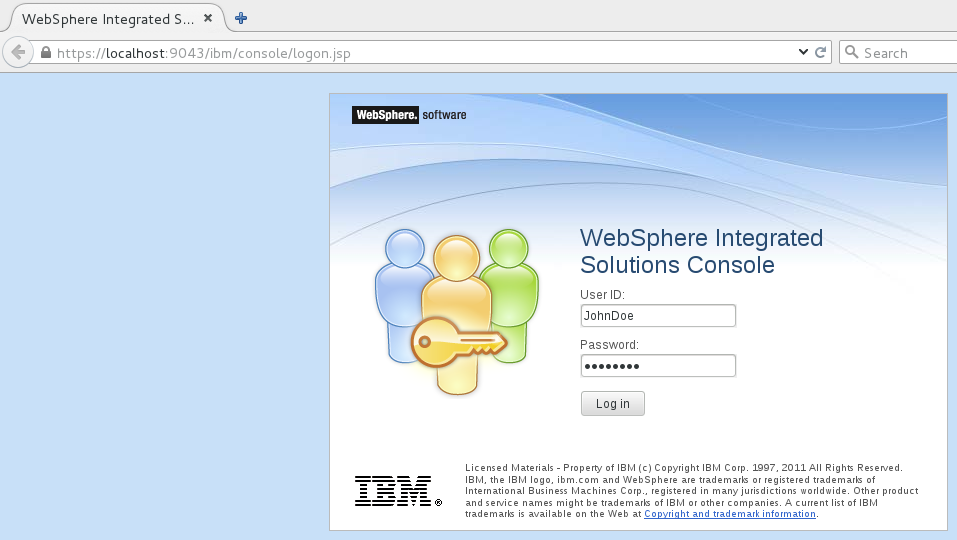Click the search magnifier icon

pyautogui.click(x=851, y=52)
